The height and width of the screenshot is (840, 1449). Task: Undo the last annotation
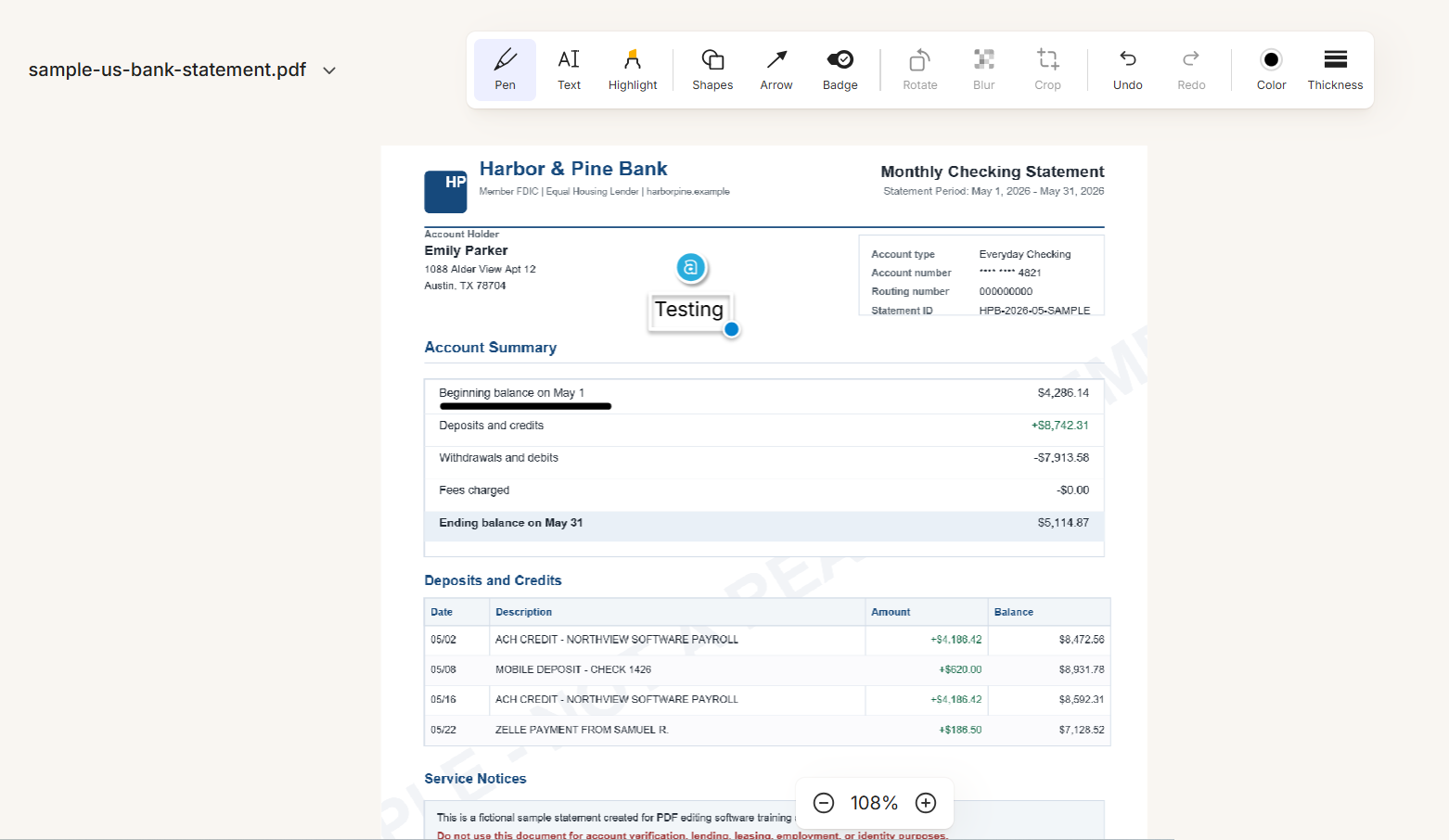pos(1128,70)
